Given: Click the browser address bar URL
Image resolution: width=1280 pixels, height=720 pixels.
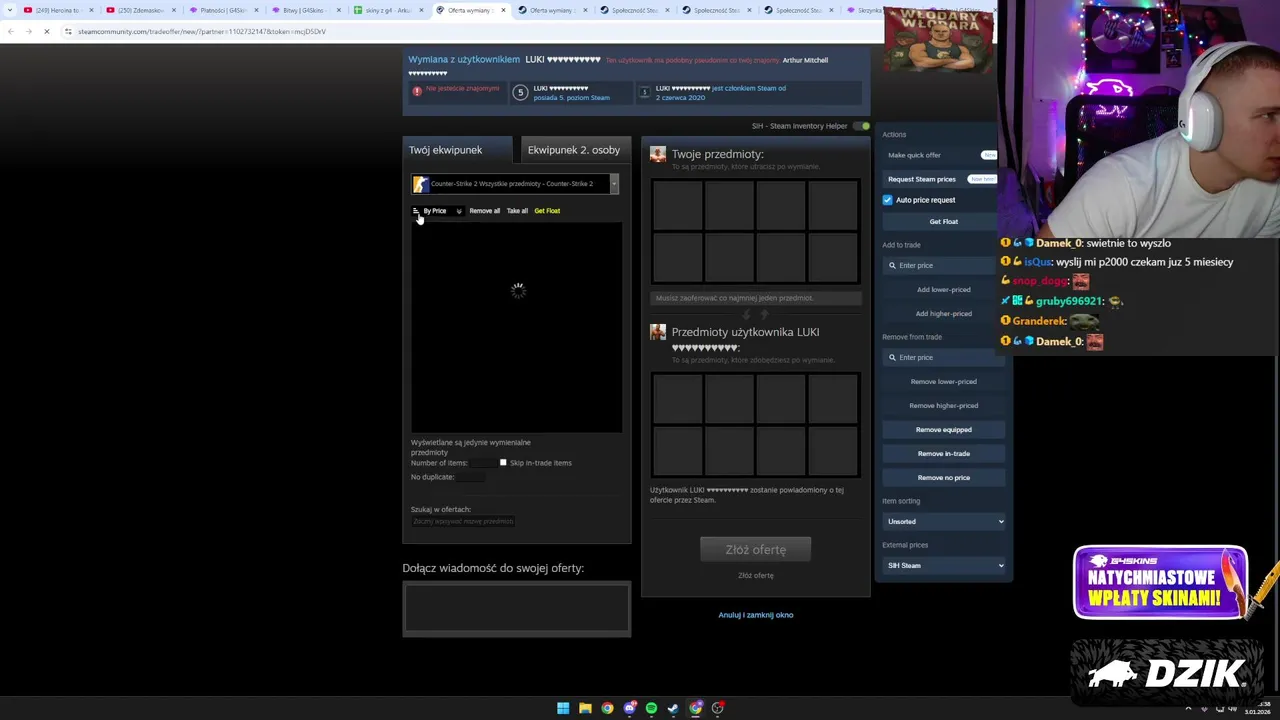Looking at the screenshot, I should [201, 31].
